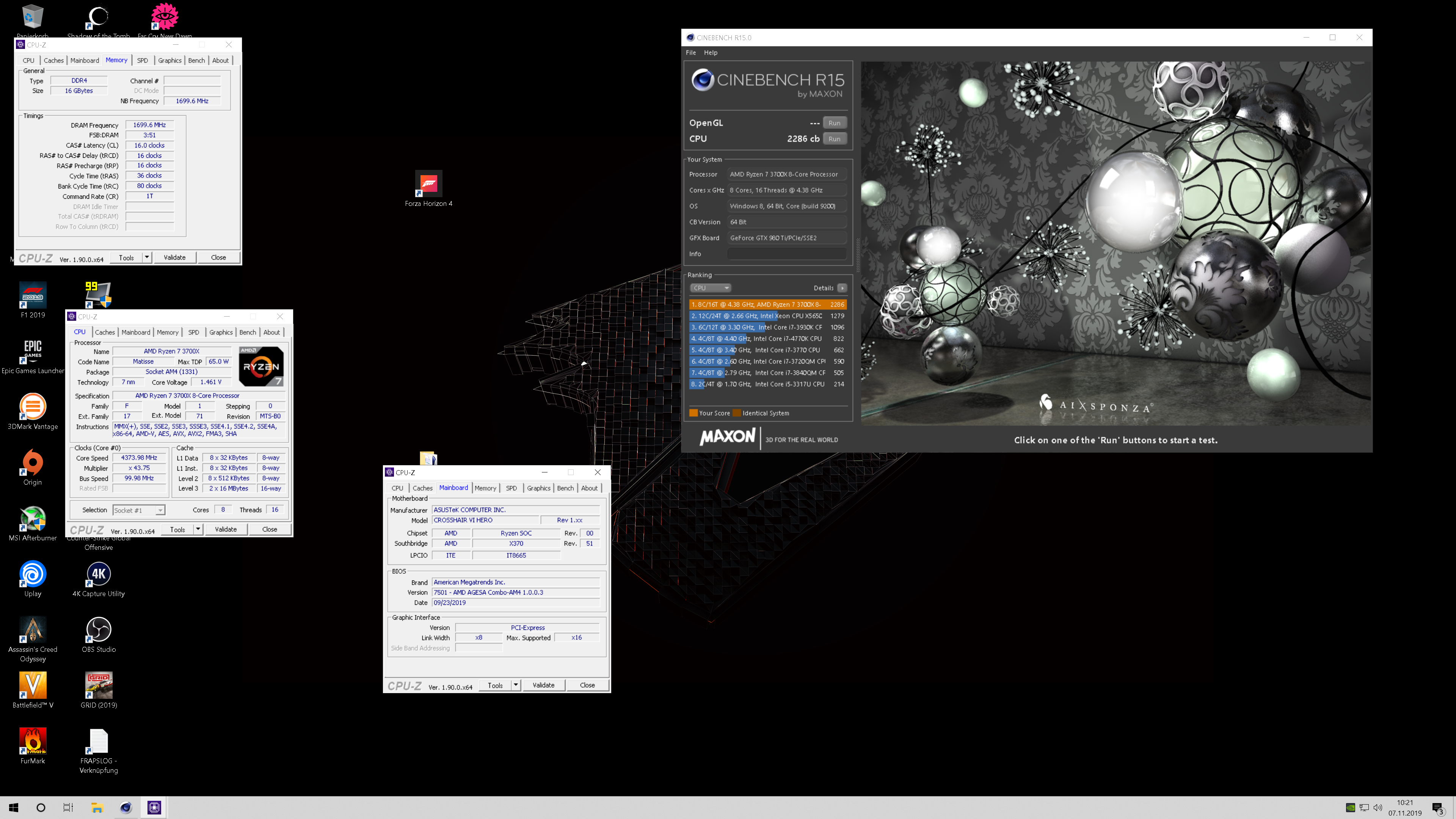Select Core i5-3317U ranking row scoring 214
The height and width of the screenshot is (819, 1456).
(x=767, y=384)
